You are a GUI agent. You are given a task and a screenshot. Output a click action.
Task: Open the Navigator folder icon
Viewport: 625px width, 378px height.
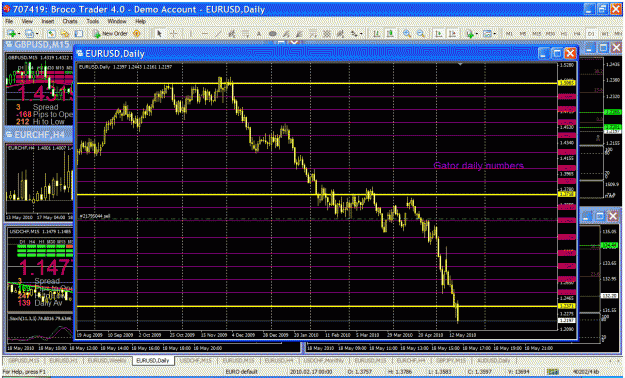coord(65,34)
